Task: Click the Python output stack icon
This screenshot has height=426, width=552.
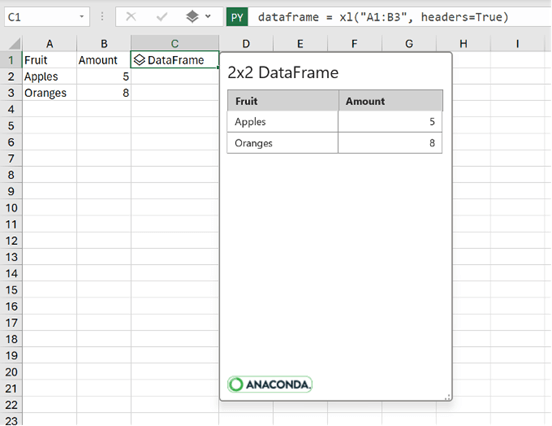Action: click(x=192, y=16)
